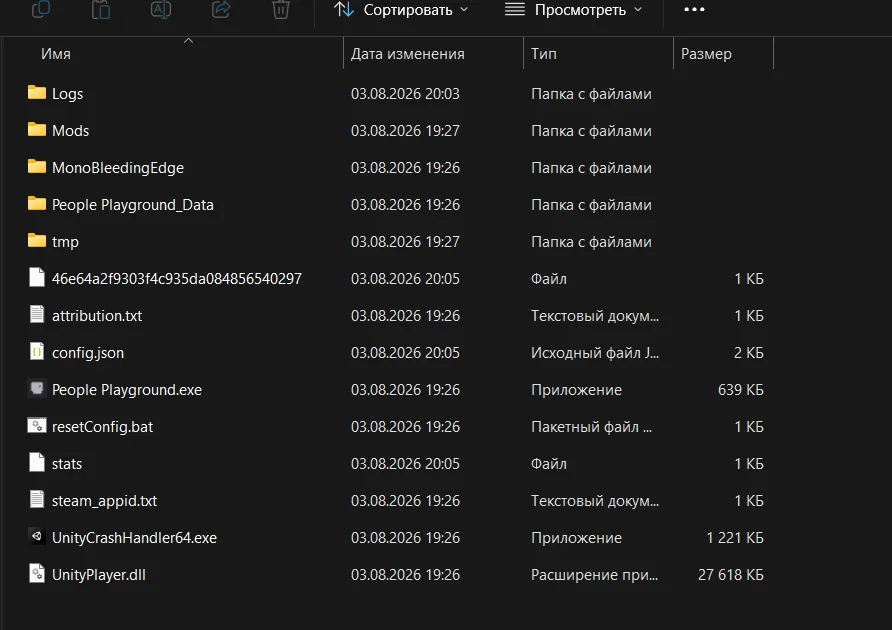The width and height of the screenshot is (892, 630).
Task: Click the attribution.txt file icon
Action: pos(37,314)
